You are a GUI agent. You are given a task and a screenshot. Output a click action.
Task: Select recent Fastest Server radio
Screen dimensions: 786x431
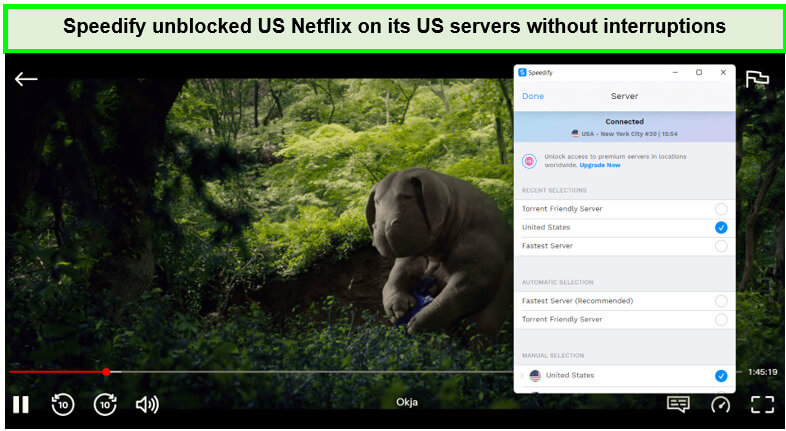(721, 246)
